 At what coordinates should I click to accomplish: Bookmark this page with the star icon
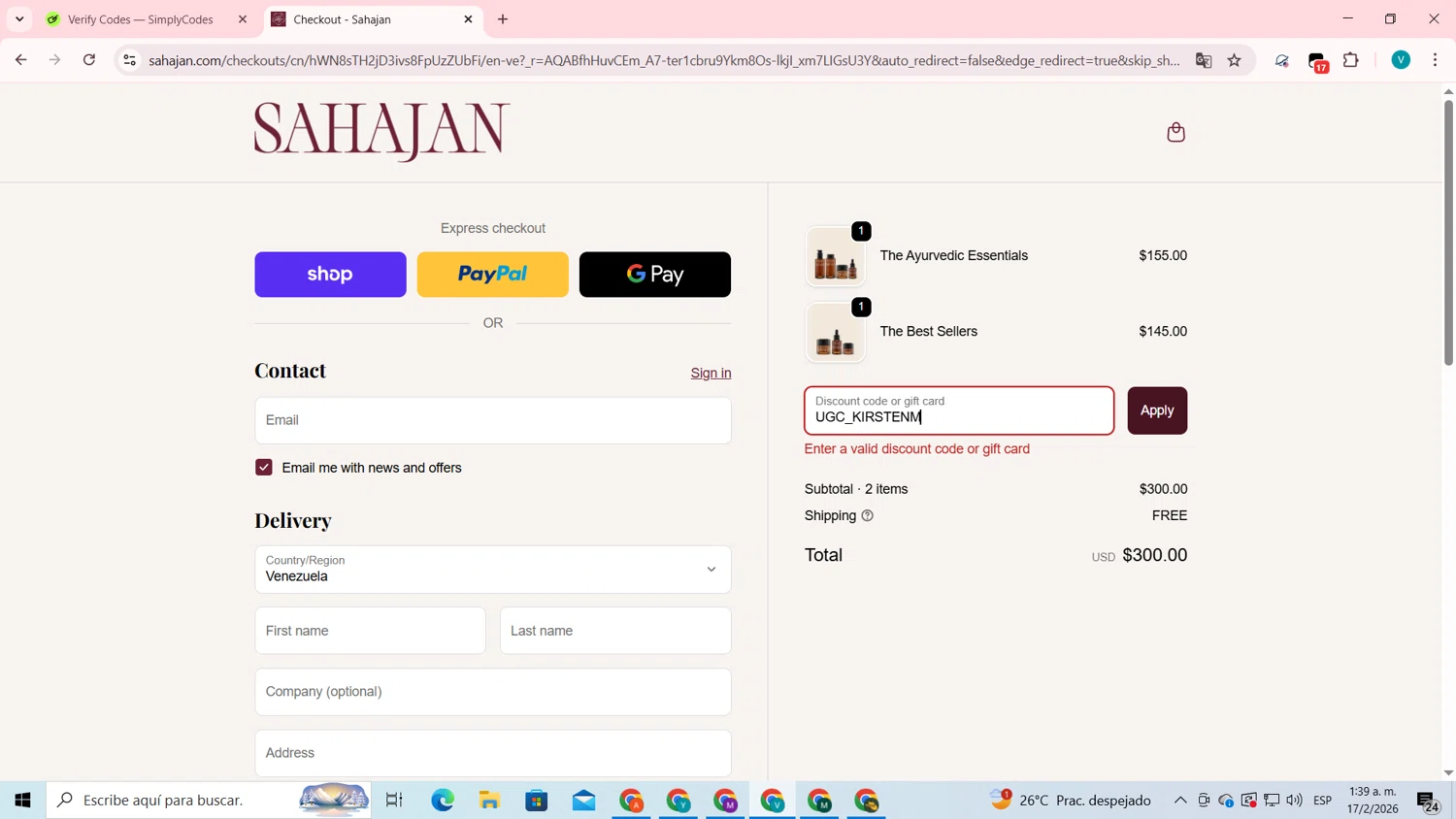pyautogui.click(x=1235, y=60)
